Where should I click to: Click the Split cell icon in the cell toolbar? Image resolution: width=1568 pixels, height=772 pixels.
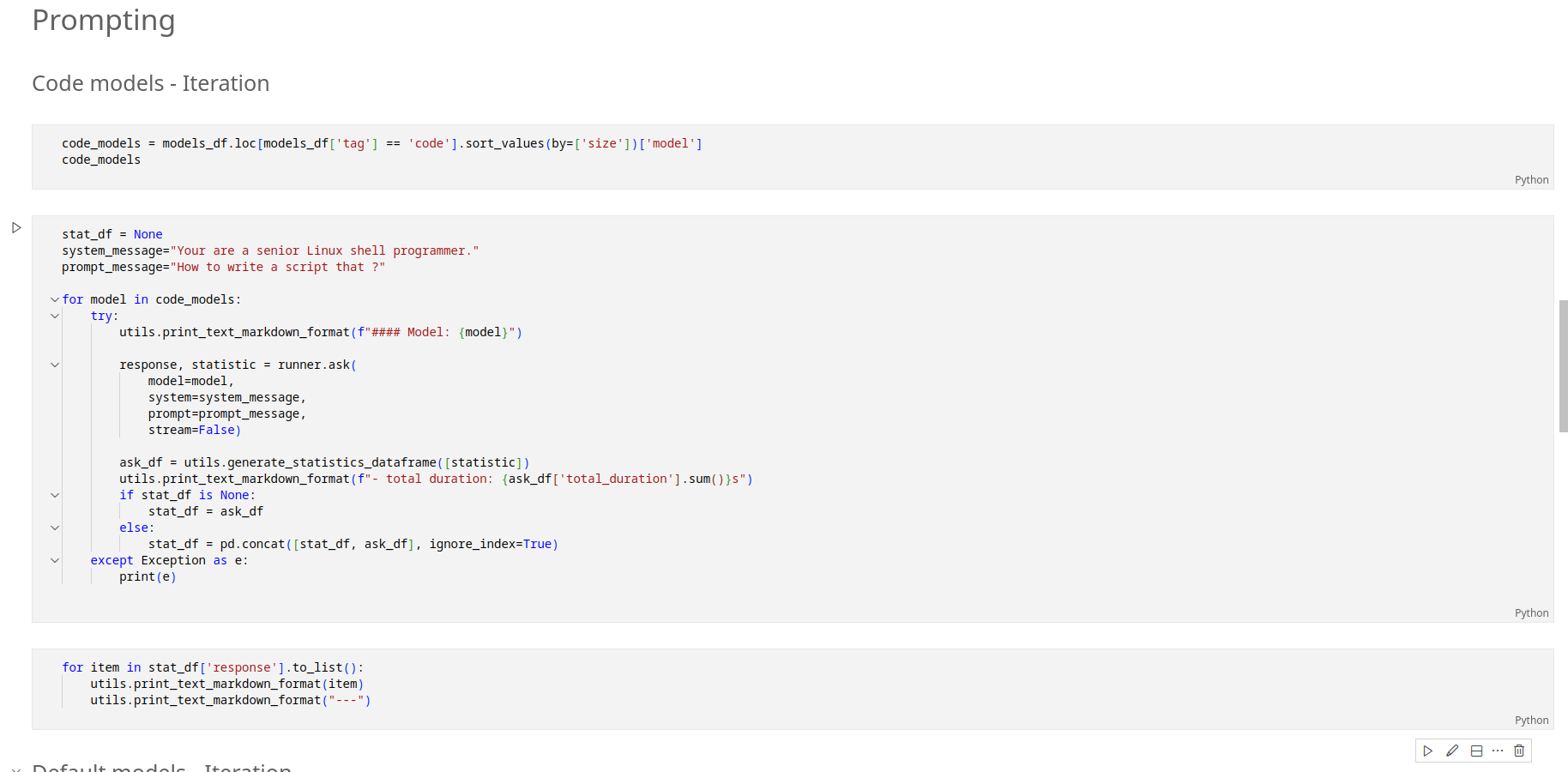[x=1476, y=751]
